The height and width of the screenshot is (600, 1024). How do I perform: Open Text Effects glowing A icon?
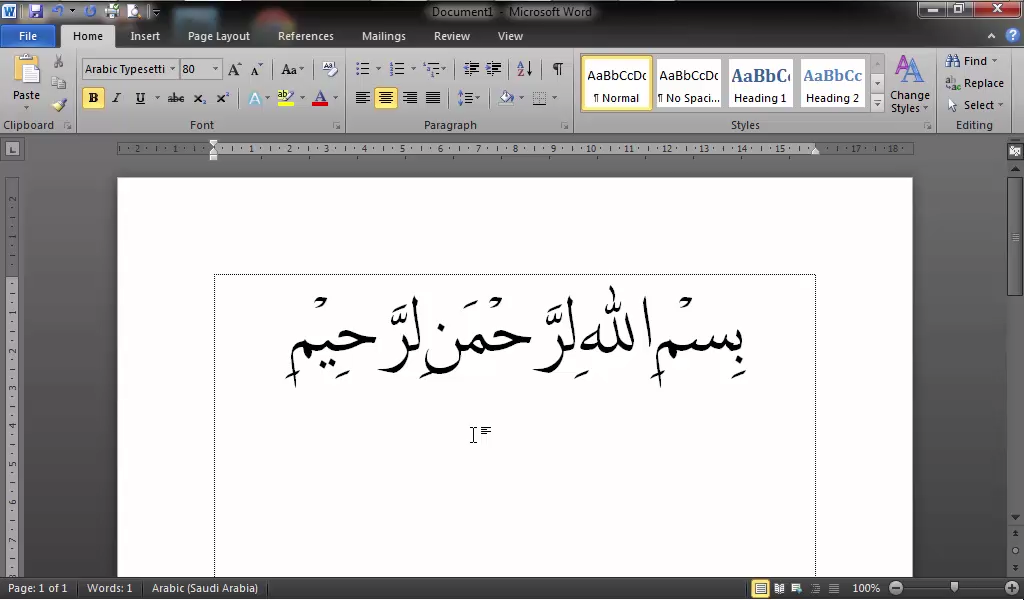[x=254, y=99]
